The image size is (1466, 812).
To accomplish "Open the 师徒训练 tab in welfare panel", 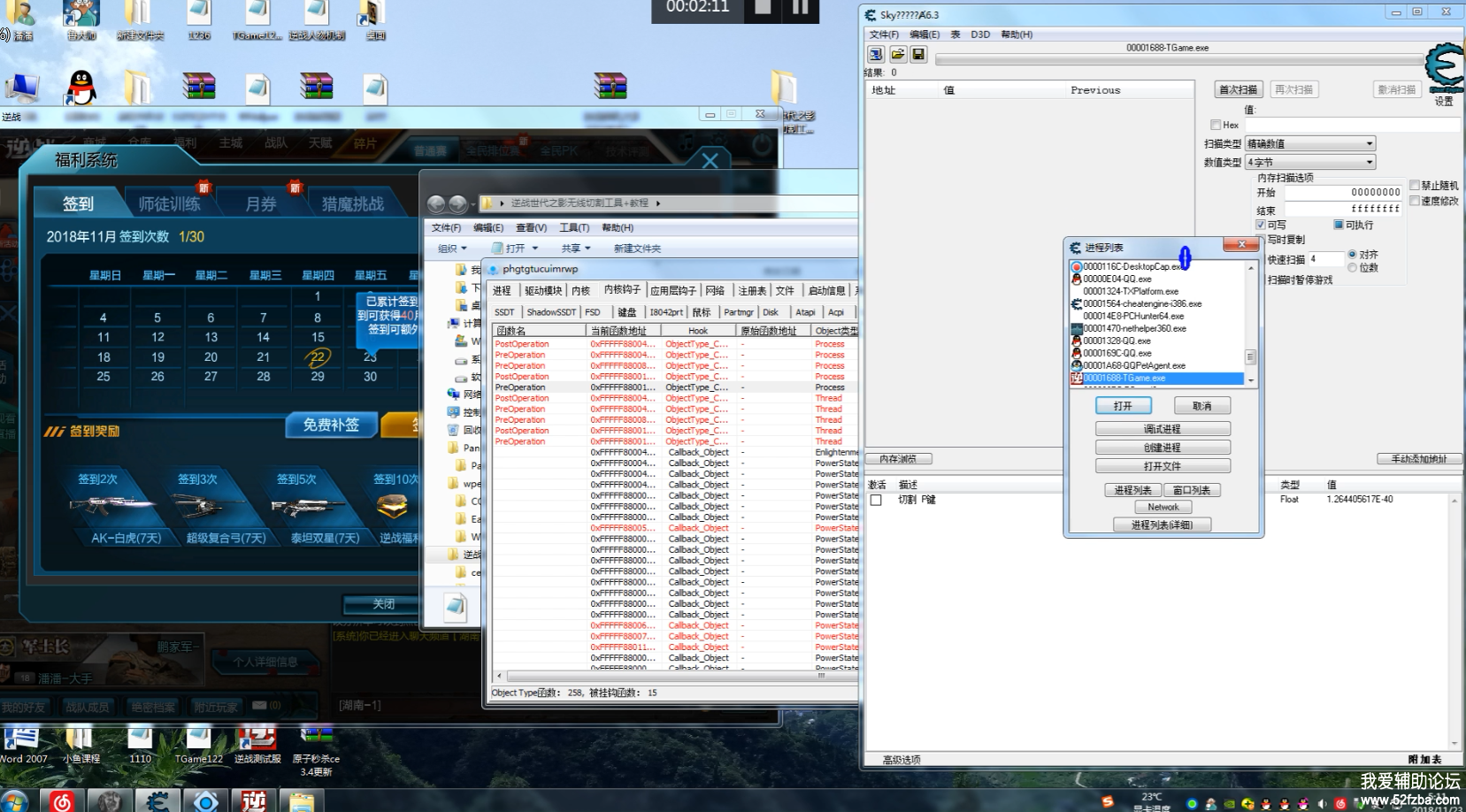I will pyautogui.click(x=169, y=203).
